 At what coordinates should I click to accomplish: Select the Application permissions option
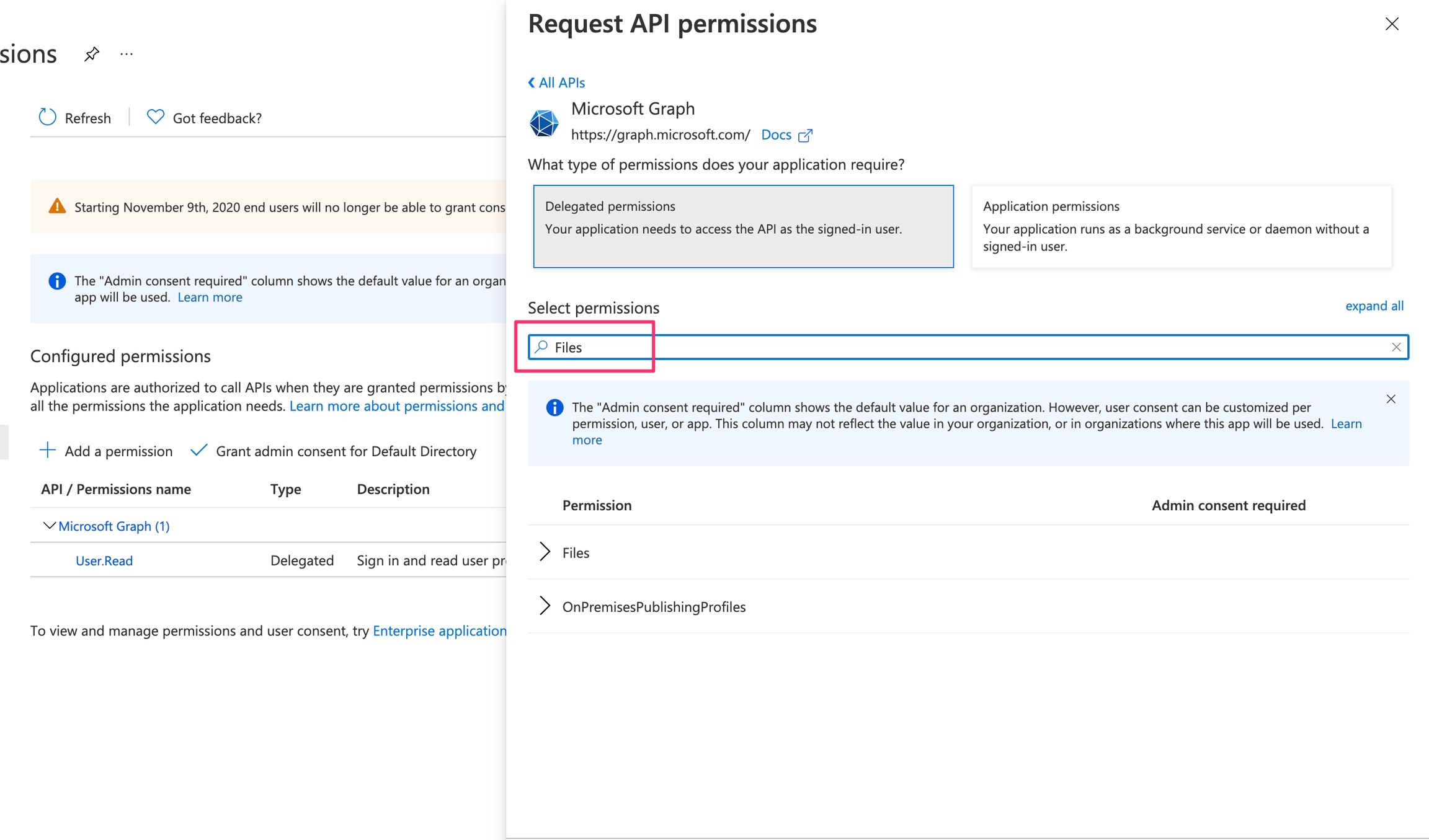(x=1181, y=226)
